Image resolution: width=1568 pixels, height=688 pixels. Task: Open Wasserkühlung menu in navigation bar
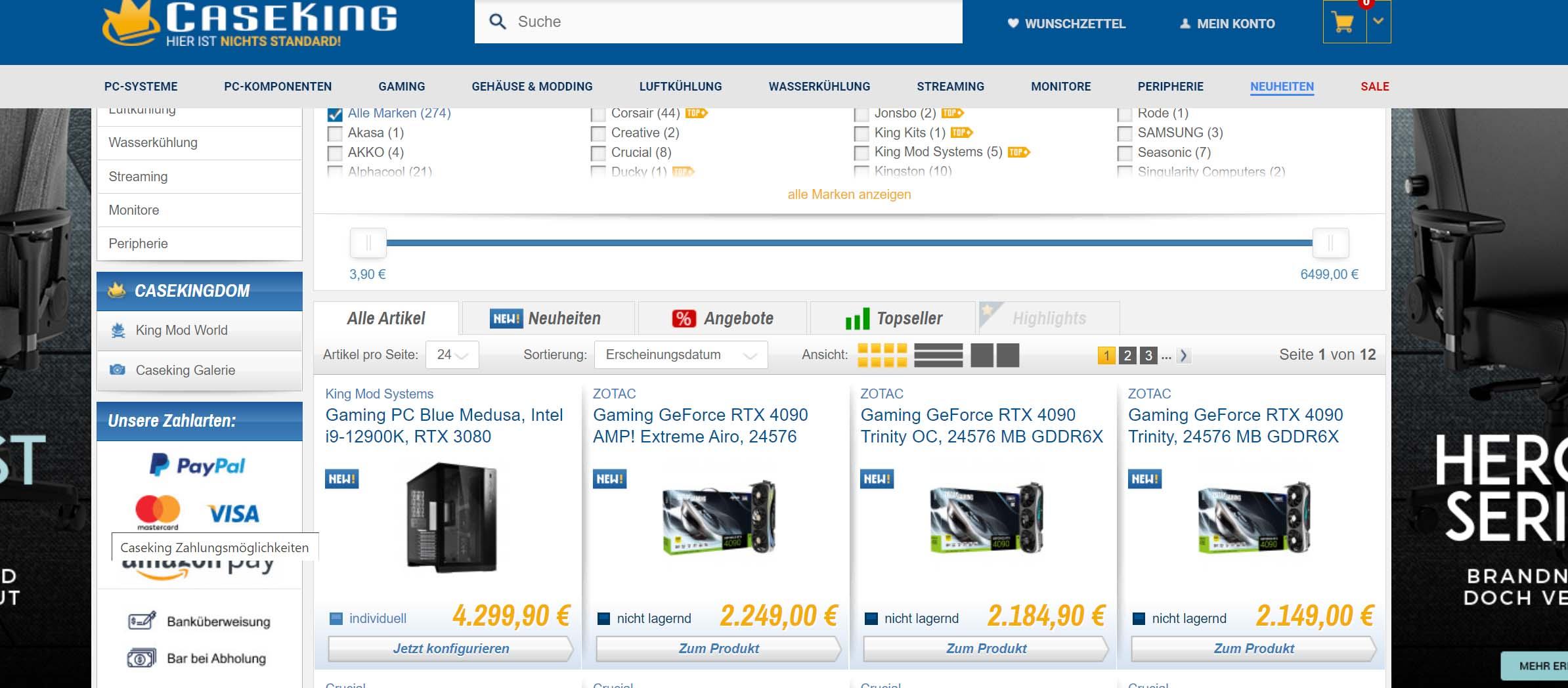[x=819, y=87]
